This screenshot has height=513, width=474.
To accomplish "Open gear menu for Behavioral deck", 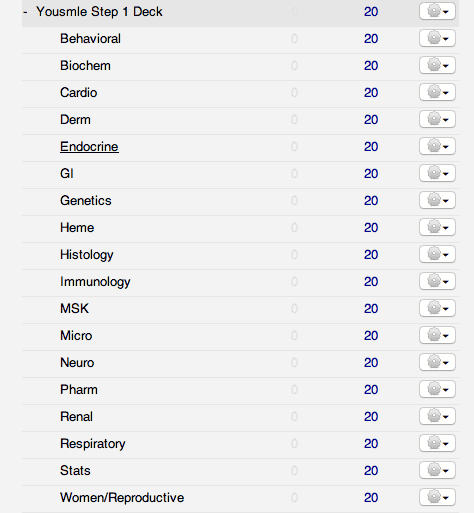I will pos(437,39).
